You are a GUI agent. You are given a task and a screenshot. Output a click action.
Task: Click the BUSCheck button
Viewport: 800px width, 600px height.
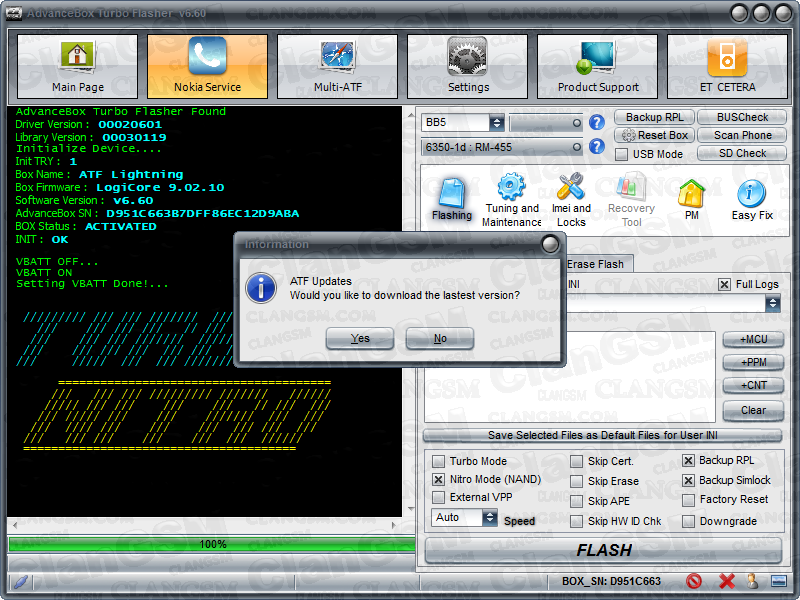[742, 117]
